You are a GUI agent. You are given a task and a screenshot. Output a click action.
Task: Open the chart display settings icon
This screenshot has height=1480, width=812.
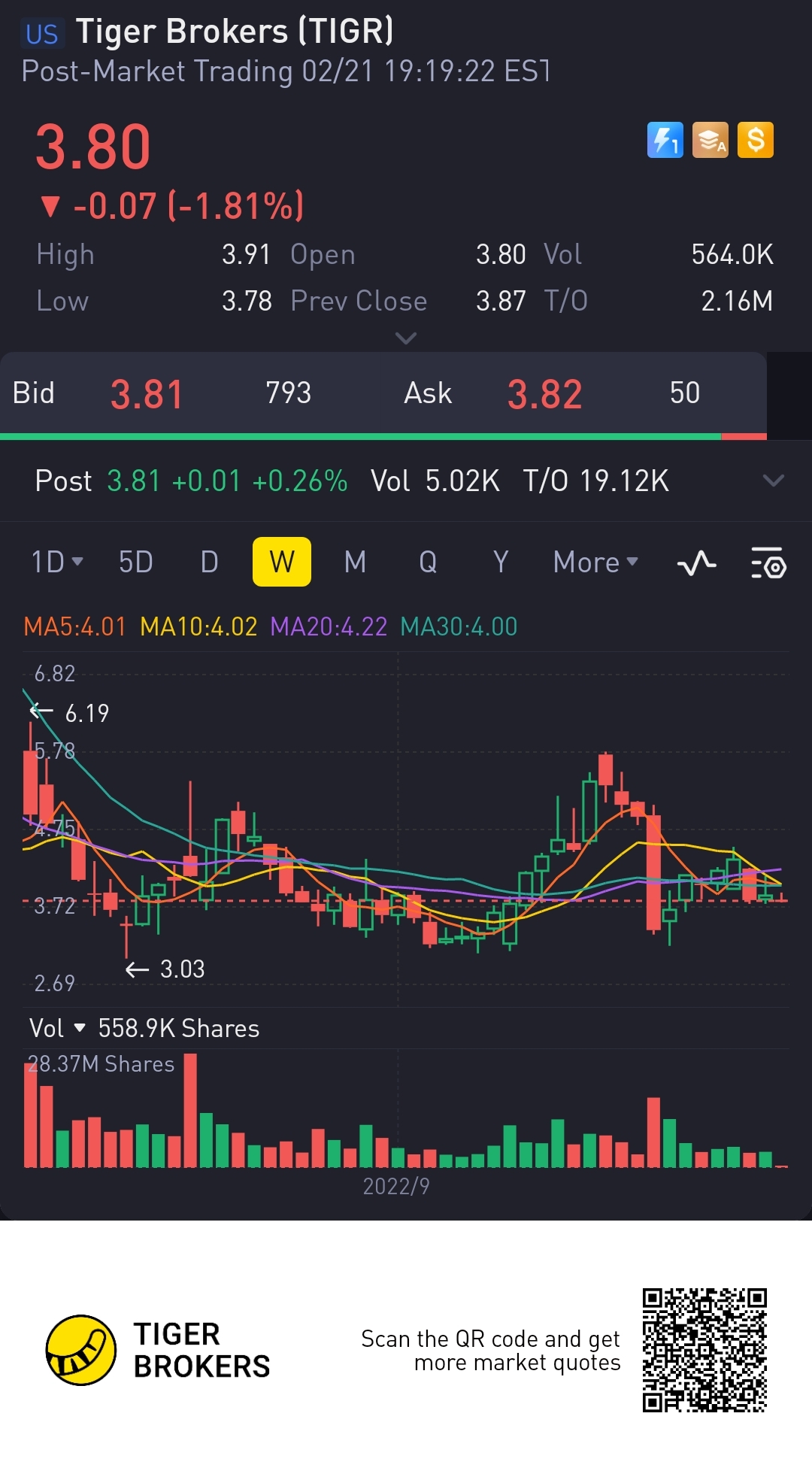pyautogui.click(x=768, y=563)
